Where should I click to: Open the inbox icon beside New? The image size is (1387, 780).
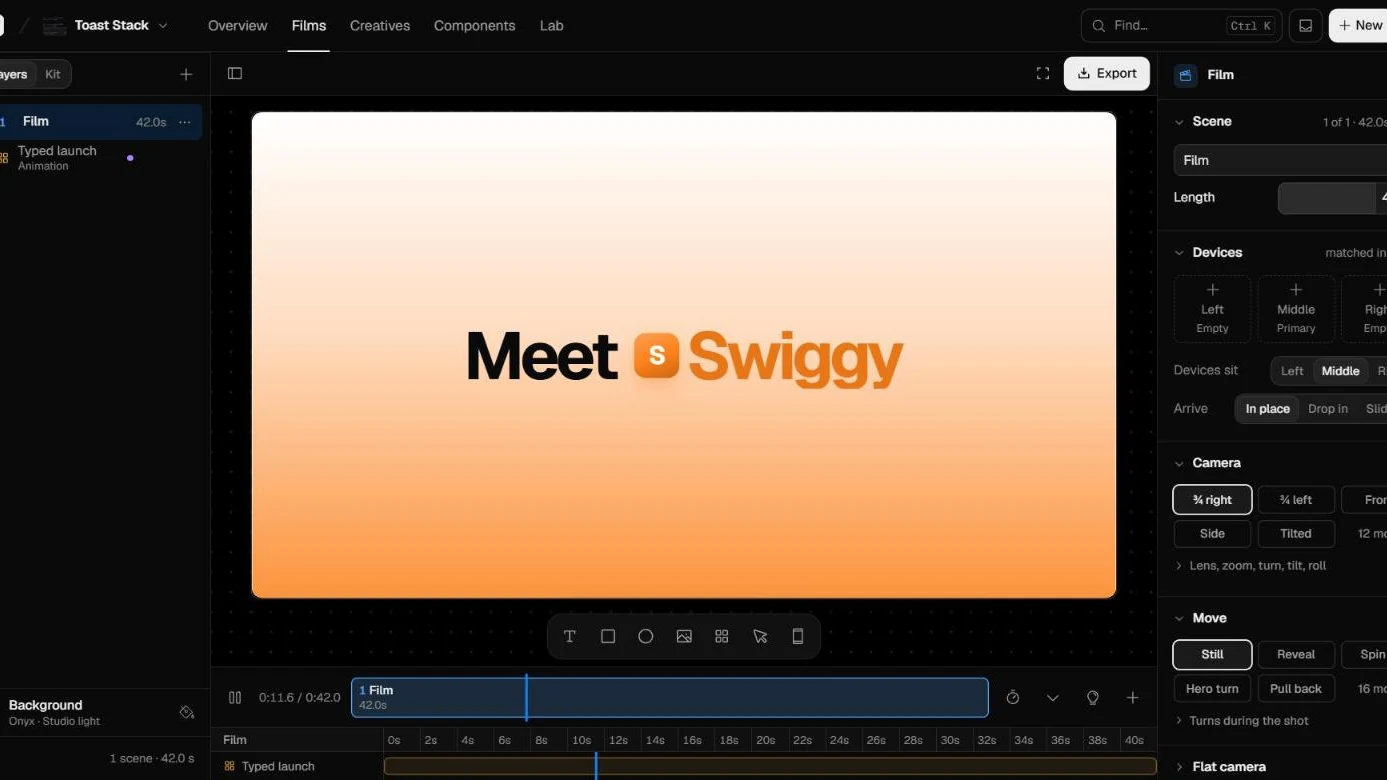pos(1305,25)
